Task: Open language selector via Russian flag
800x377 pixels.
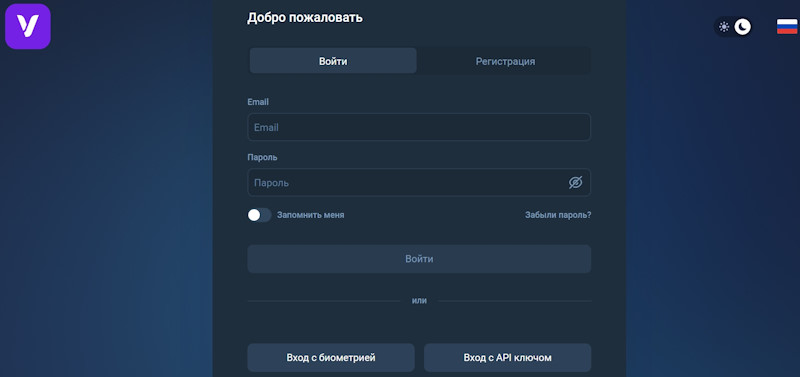Action: (x=787, y=27)
